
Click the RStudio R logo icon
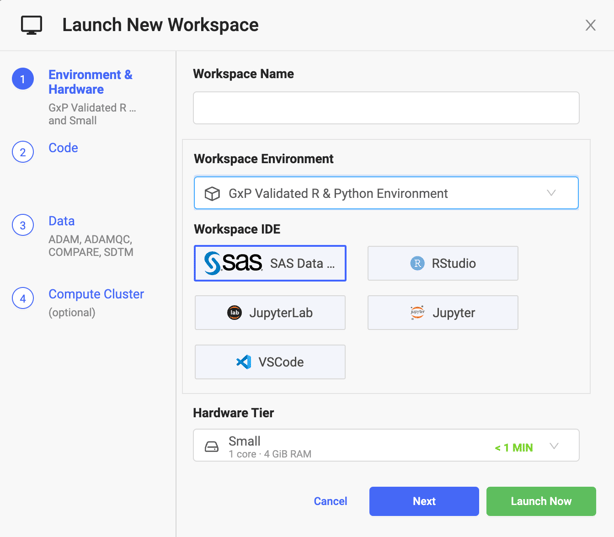[417, 263]
